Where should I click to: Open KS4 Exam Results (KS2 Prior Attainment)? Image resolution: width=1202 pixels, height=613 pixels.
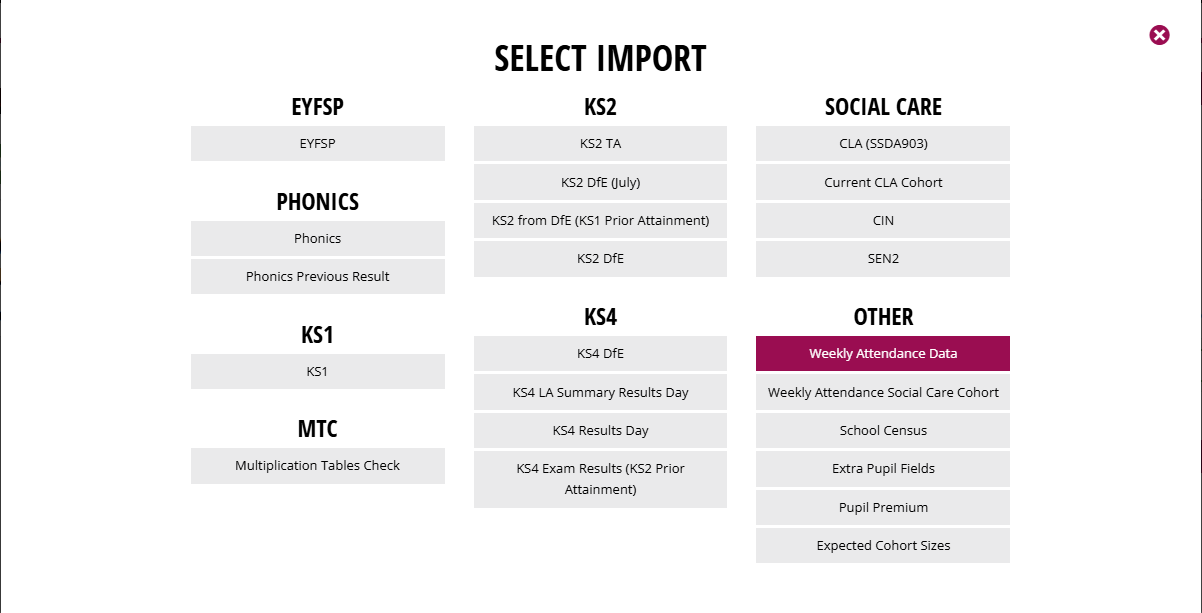pyautogui.click(x=600, y=479)
